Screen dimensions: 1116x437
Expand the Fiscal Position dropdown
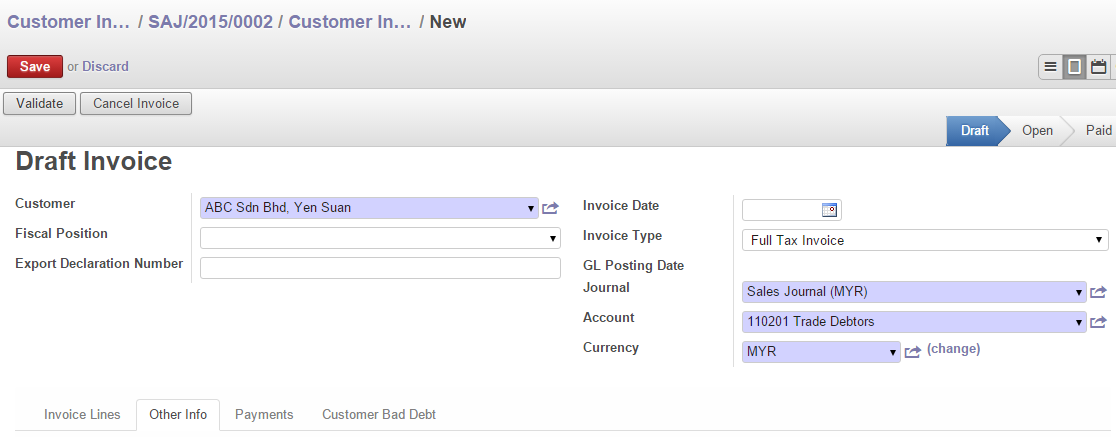[x=552, y=239]
